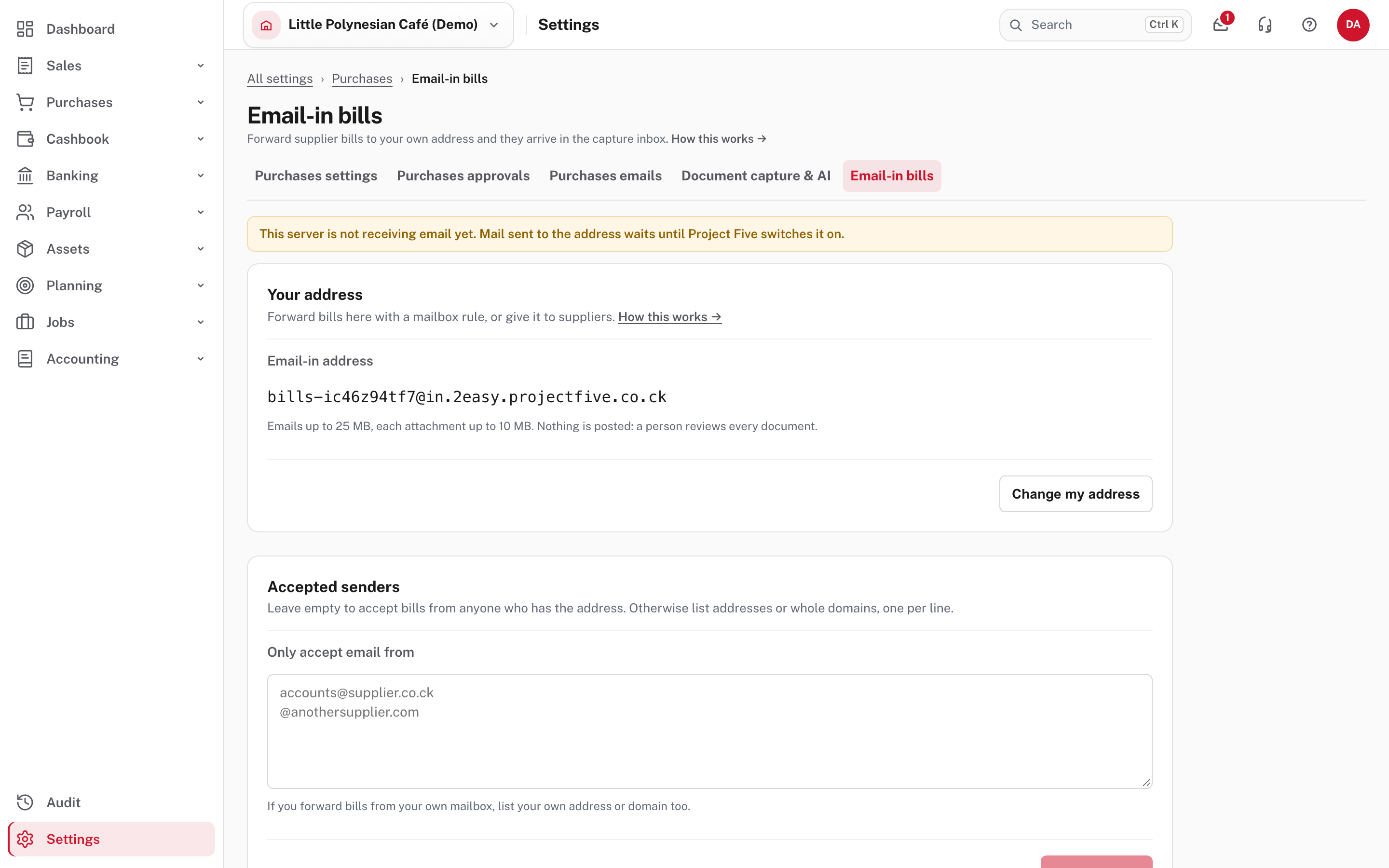
Task: Go to Purchases breadcrumb link
Action: click(362, 79)
